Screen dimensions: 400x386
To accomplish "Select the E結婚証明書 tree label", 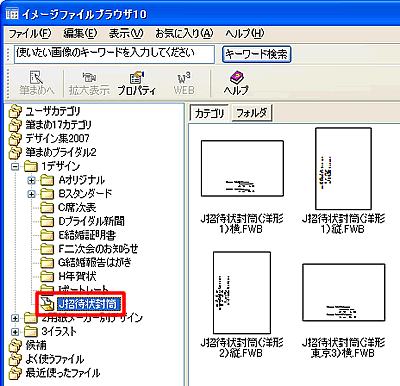I will pyautogui.click(x=87, y=235).
